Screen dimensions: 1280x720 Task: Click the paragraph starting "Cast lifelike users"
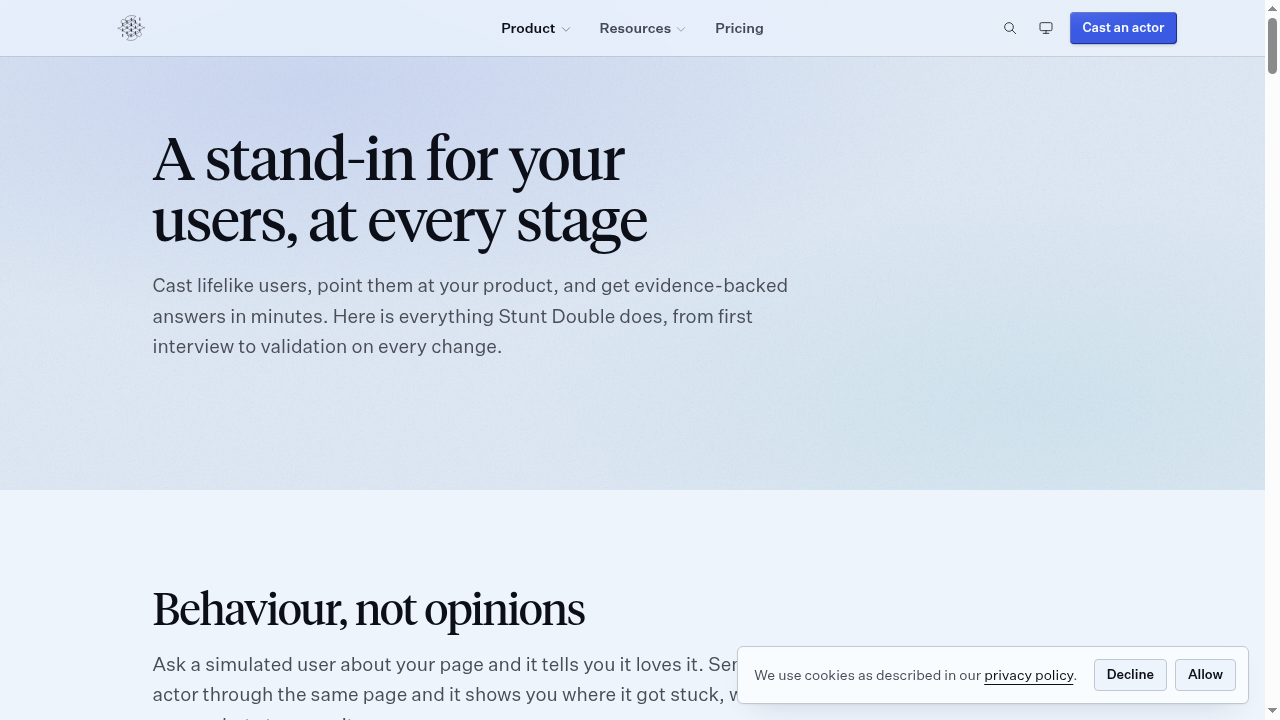click(x=470, y=316)
